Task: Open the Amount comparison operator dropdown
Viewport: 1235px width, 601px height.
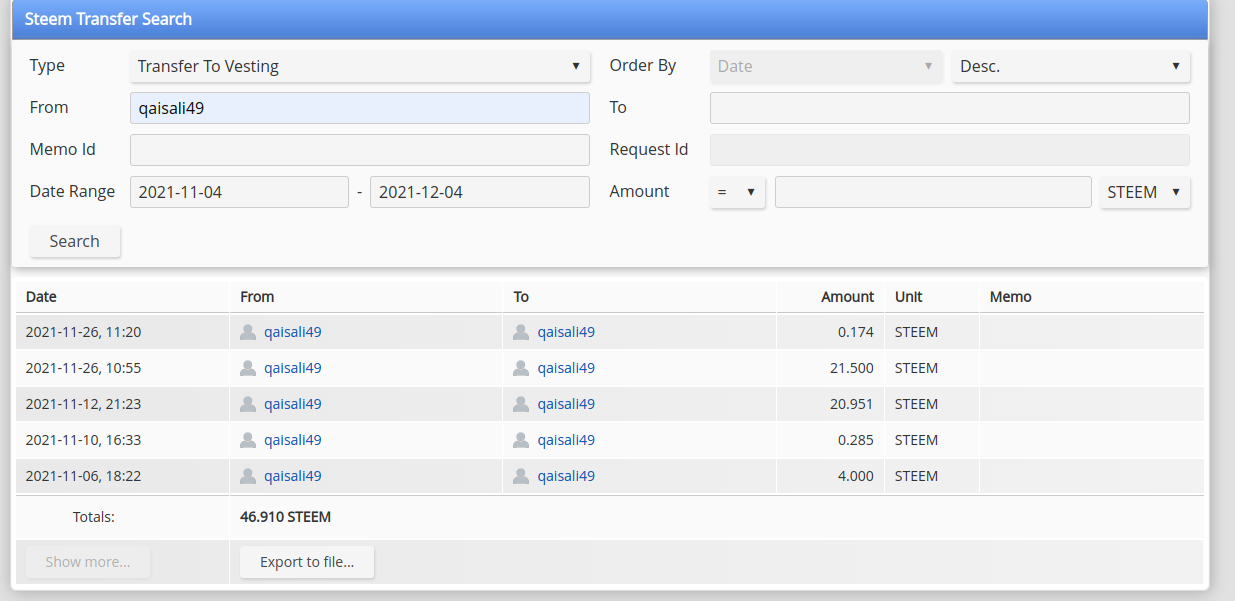Action: point(737,192)
